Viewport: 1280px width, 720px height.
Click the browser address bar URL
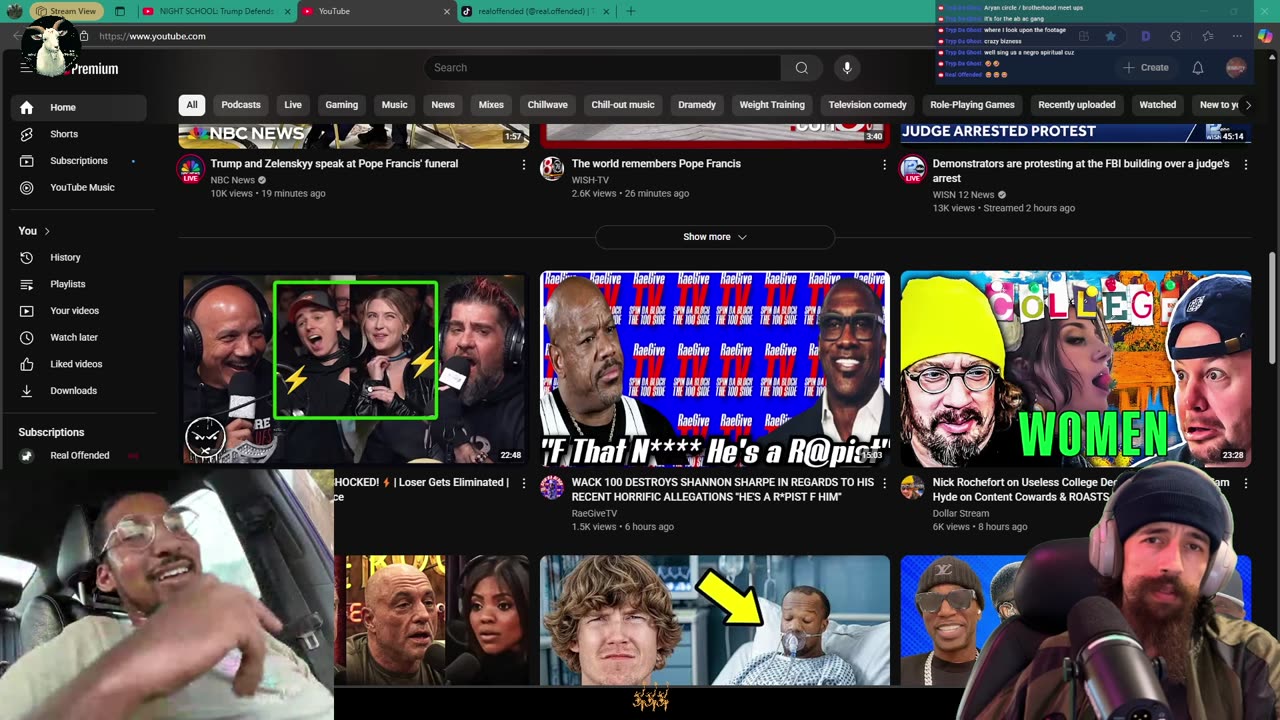[152, 36]
